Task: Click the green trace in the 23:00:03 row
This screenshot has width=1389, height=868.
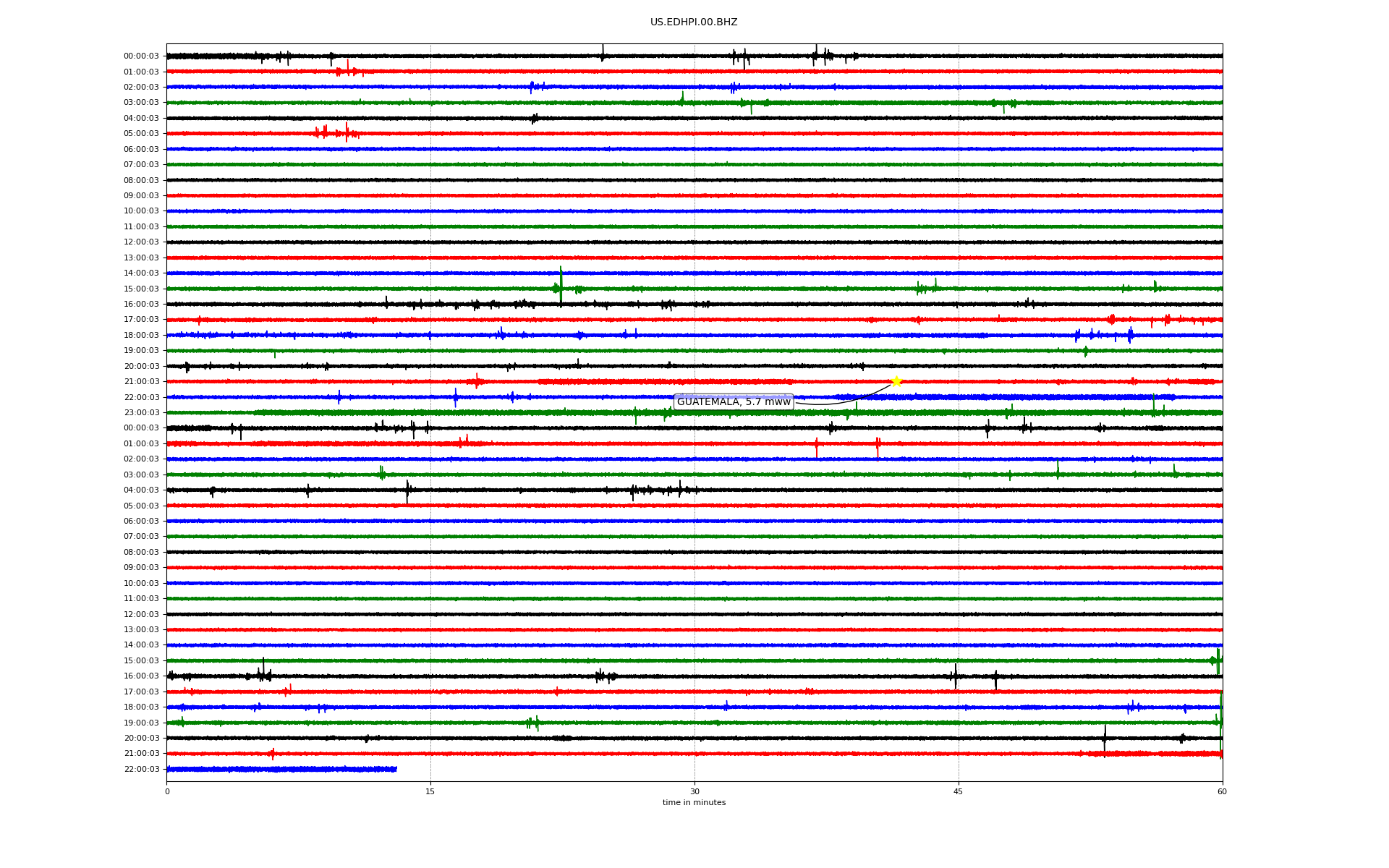Action: point(694,412)
